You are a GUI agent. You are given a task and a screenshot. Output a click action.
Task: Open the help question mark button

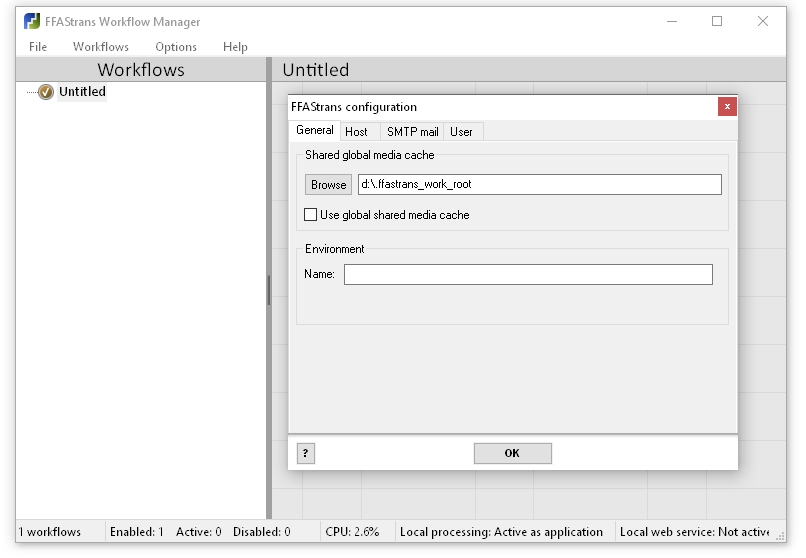pos(305,453)
